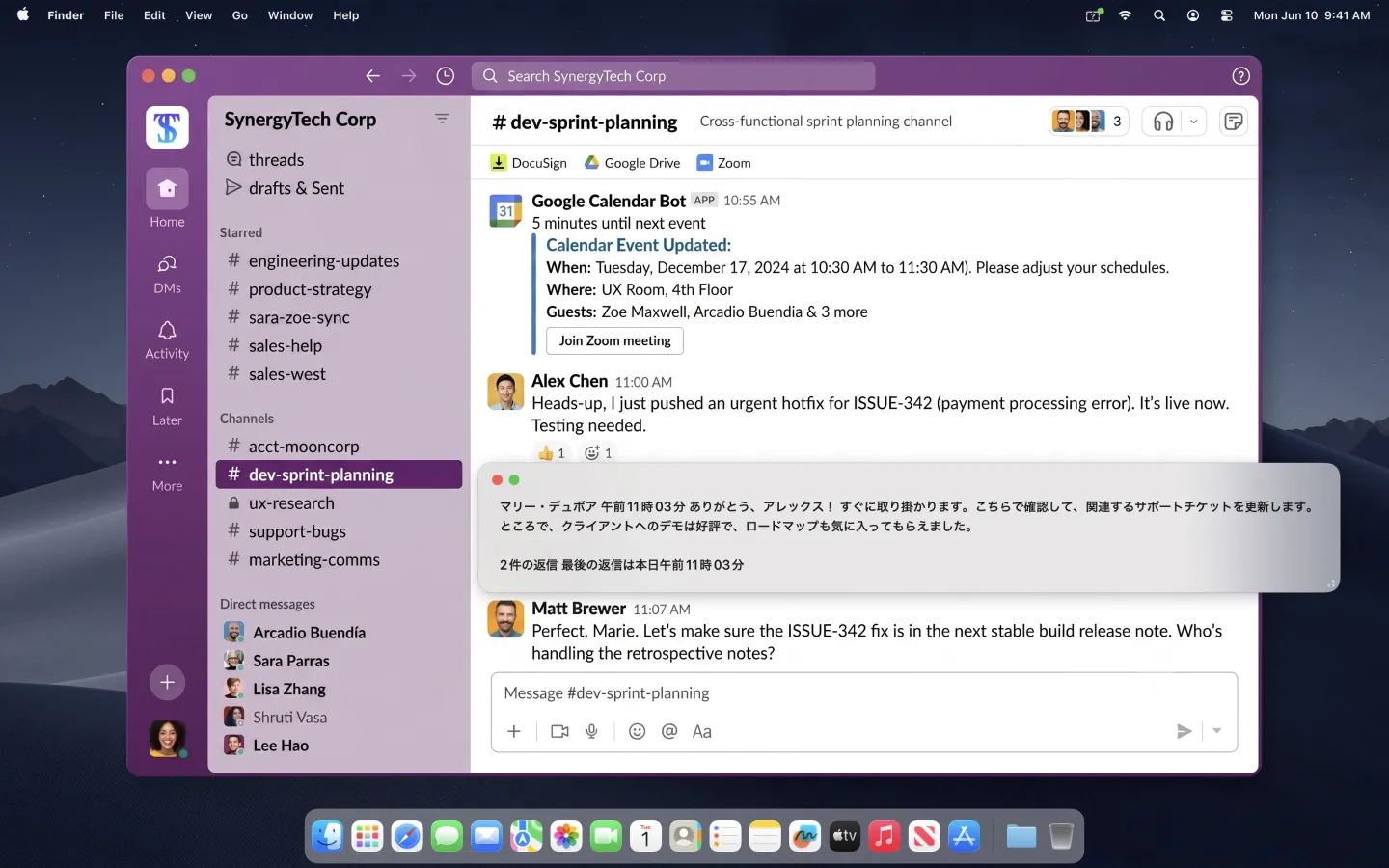Viewport: 1389px width, 868px height.
Task: Open the emoji picker in composer
Action: click(x=637, y=732)
